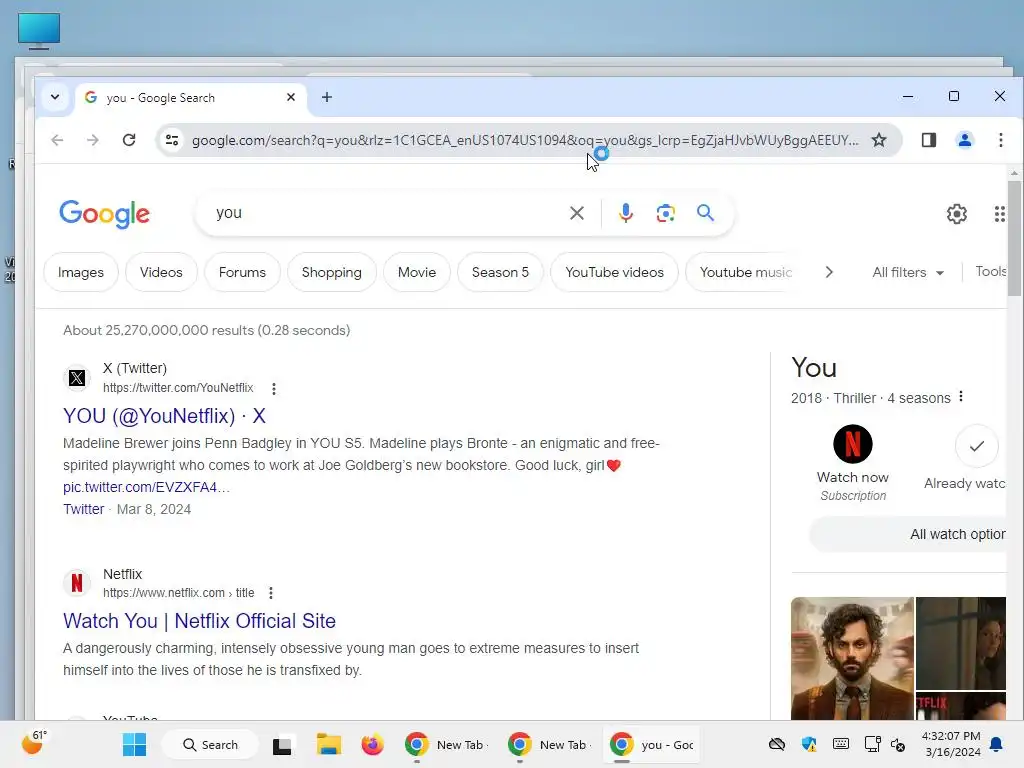Open the pic.twitter.com/EVZXFA4 link

click(146, 487)
